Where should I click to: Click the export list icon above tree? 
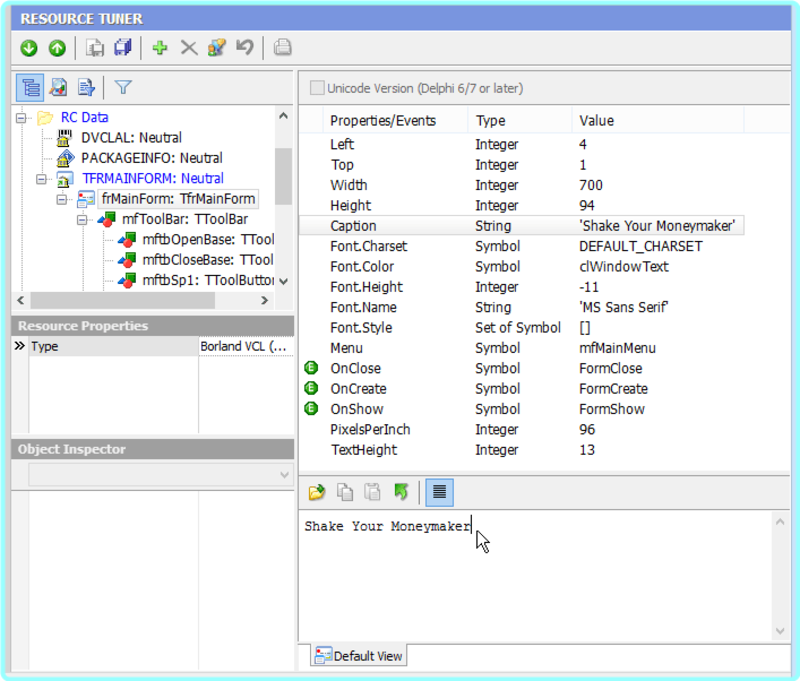[x=86, y=88]
